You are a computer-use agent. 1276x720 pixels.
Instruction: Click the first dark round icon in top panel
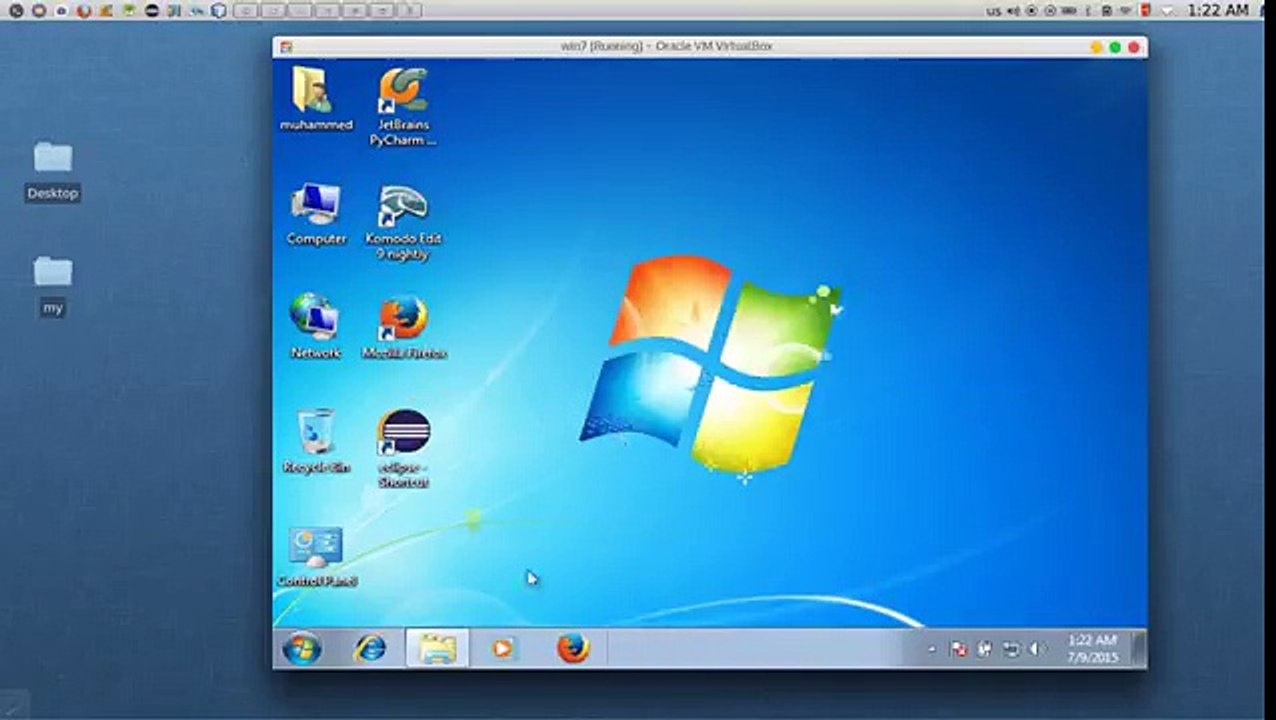(x=16, y=11)
